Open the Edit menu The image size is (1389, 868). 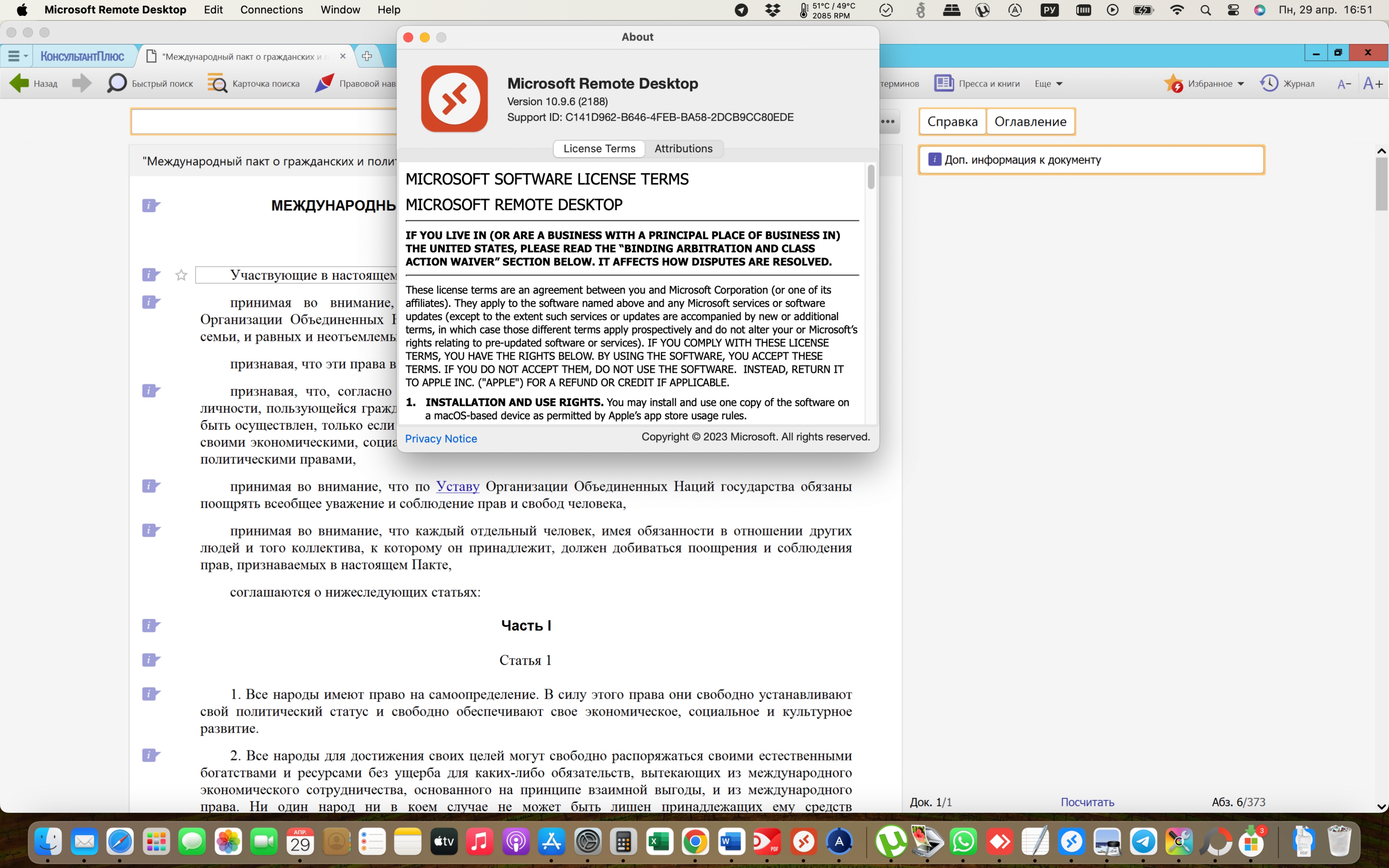213,10
